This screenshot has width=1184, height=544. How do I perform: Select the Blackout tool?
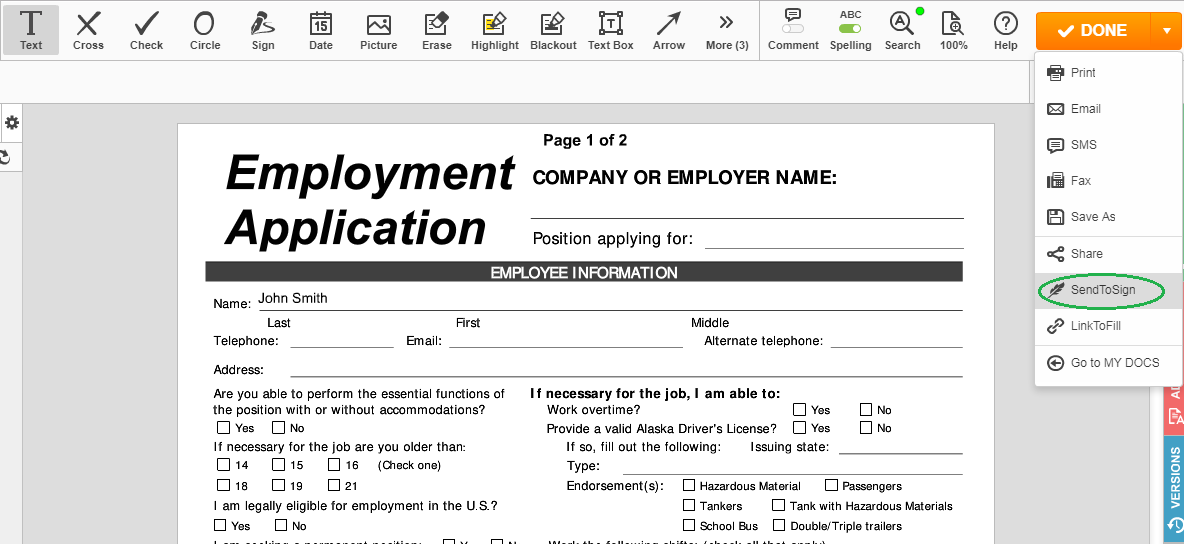point(553,30)
